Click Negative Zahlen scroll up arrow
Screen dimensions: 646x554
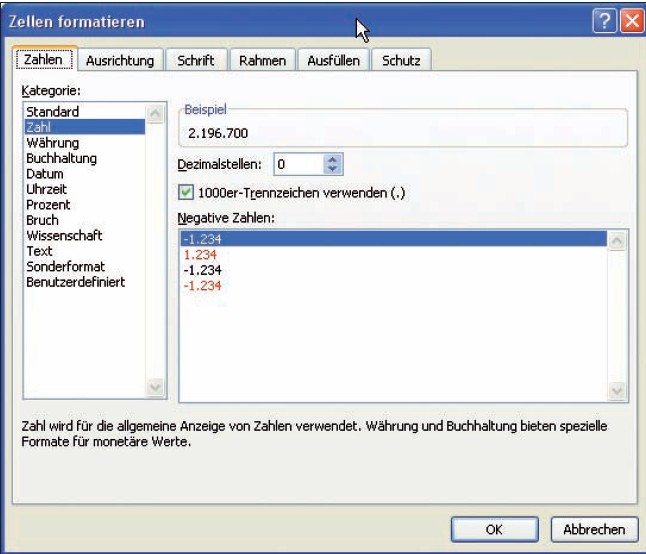(x=617, y=241)
